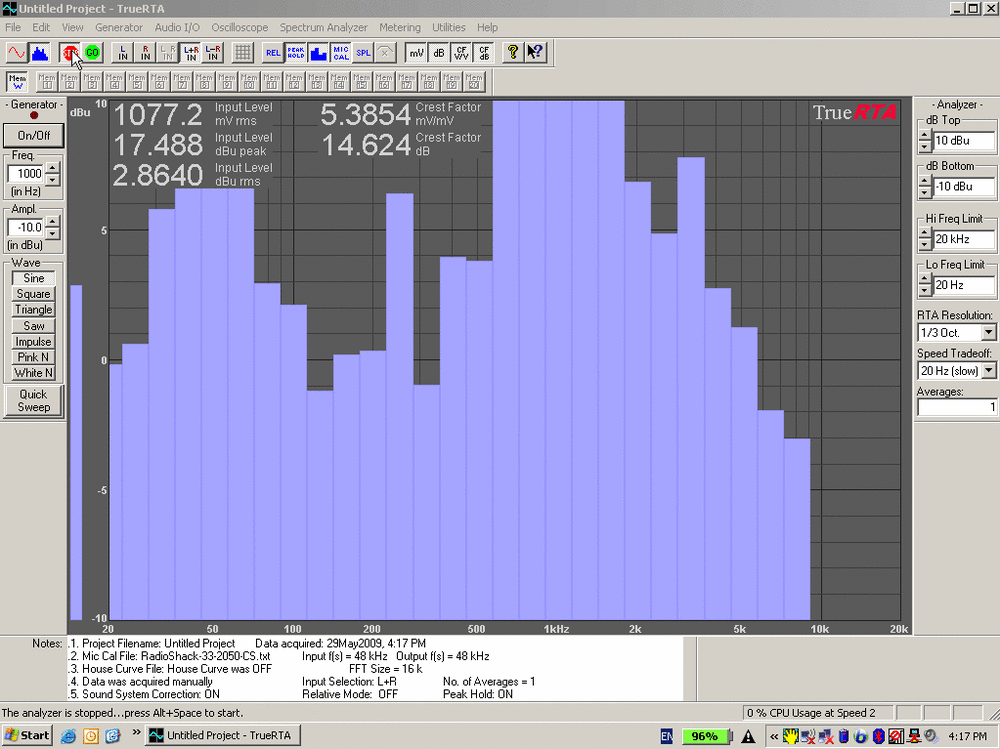Select Pink N waveform

point(33,357)
